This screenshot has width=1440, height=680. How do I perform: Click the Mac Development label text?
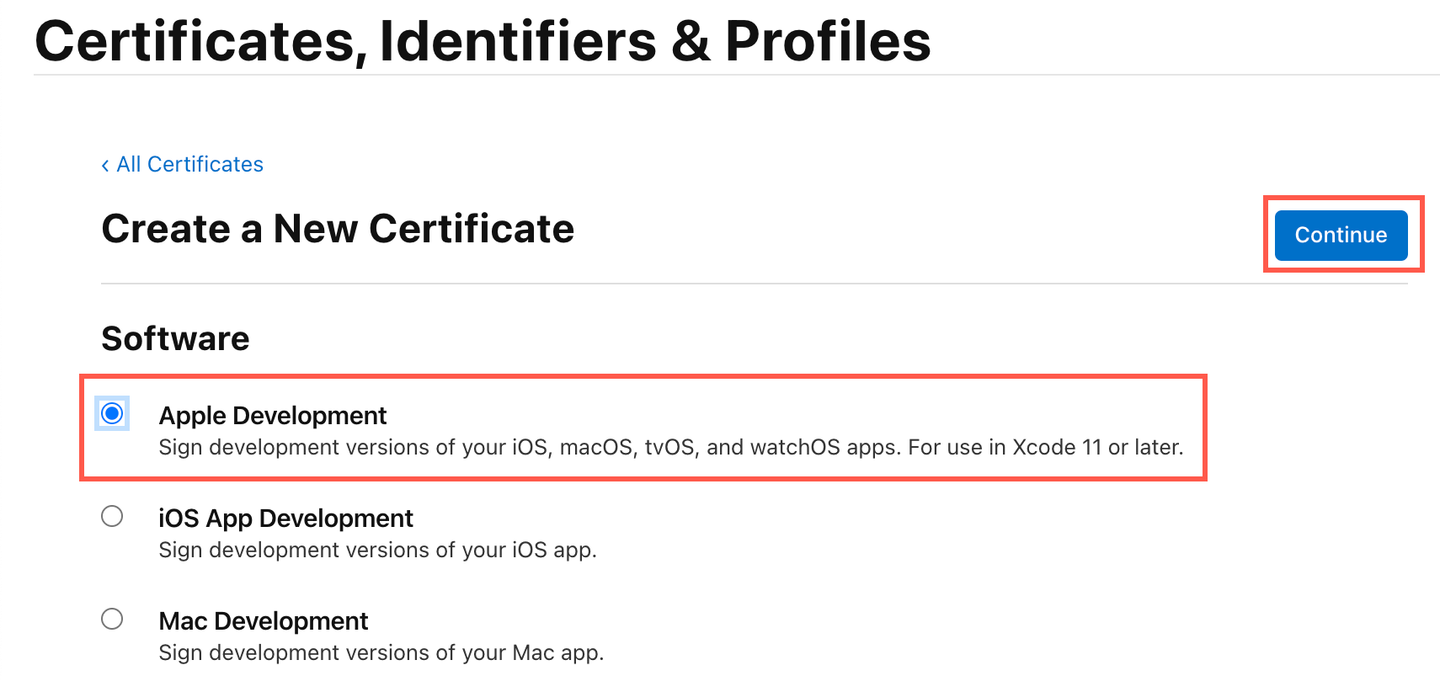264,621
